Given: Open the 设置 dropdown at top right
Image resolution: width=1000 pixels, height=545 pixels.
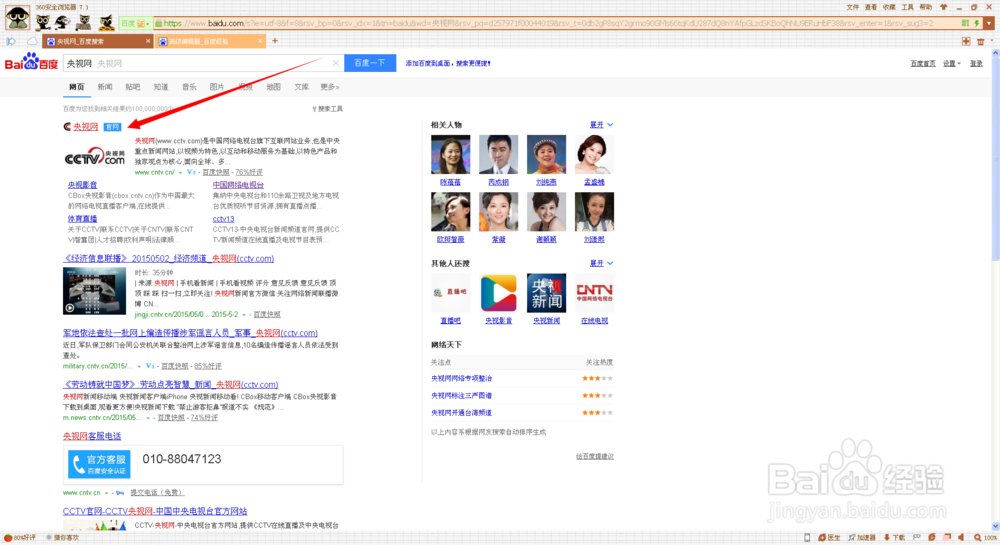Looking at the screenshot, I should coord(952,64).
